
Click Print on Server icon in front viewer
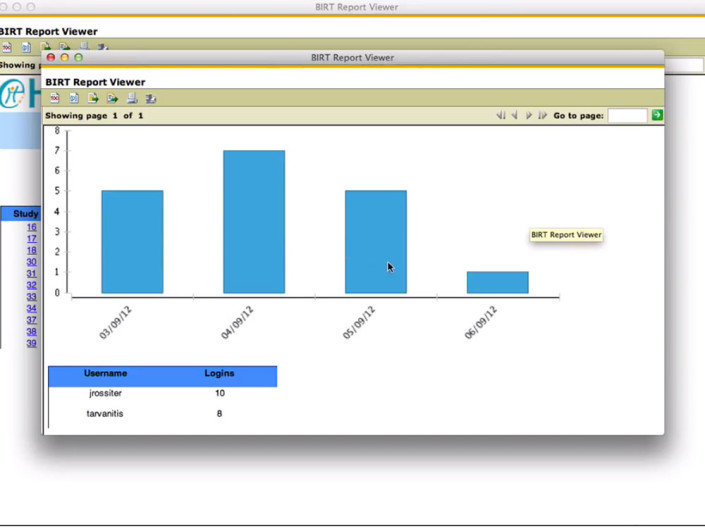coord(151,98)
